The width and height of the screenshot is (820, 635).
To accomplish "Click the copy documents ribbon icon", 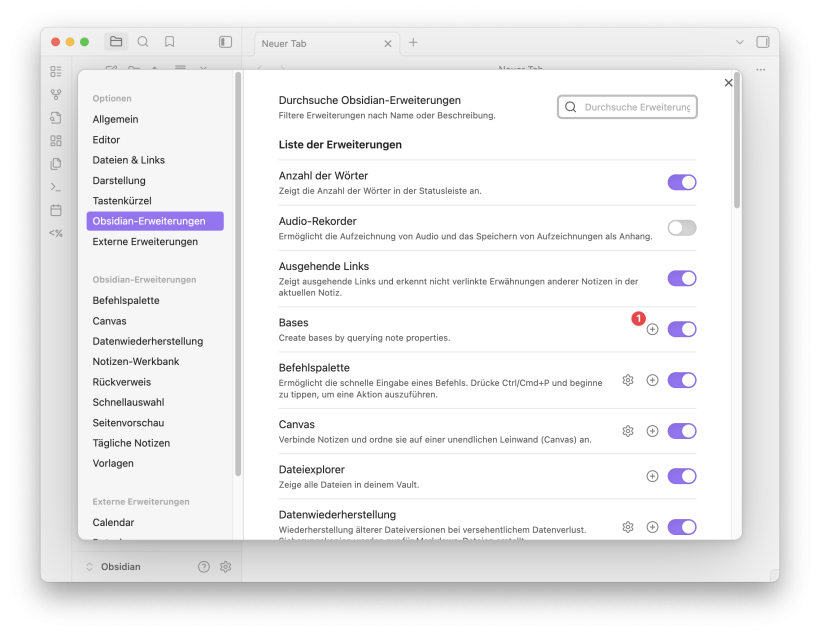I will point(56,164).
